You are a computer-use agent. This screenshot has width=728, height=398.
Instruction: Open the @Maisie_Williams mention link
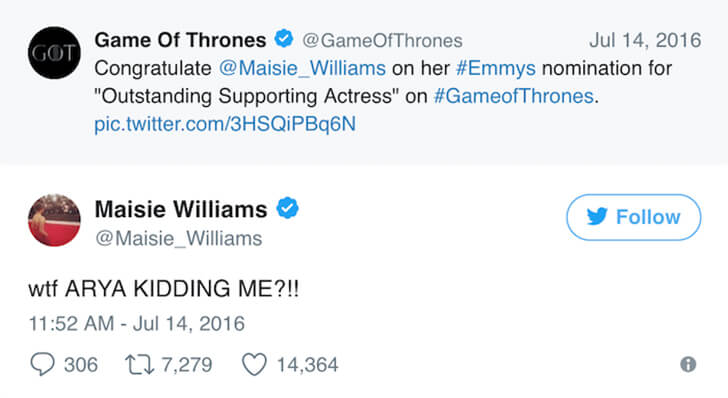pyautogui.click(x=302, y=68)
